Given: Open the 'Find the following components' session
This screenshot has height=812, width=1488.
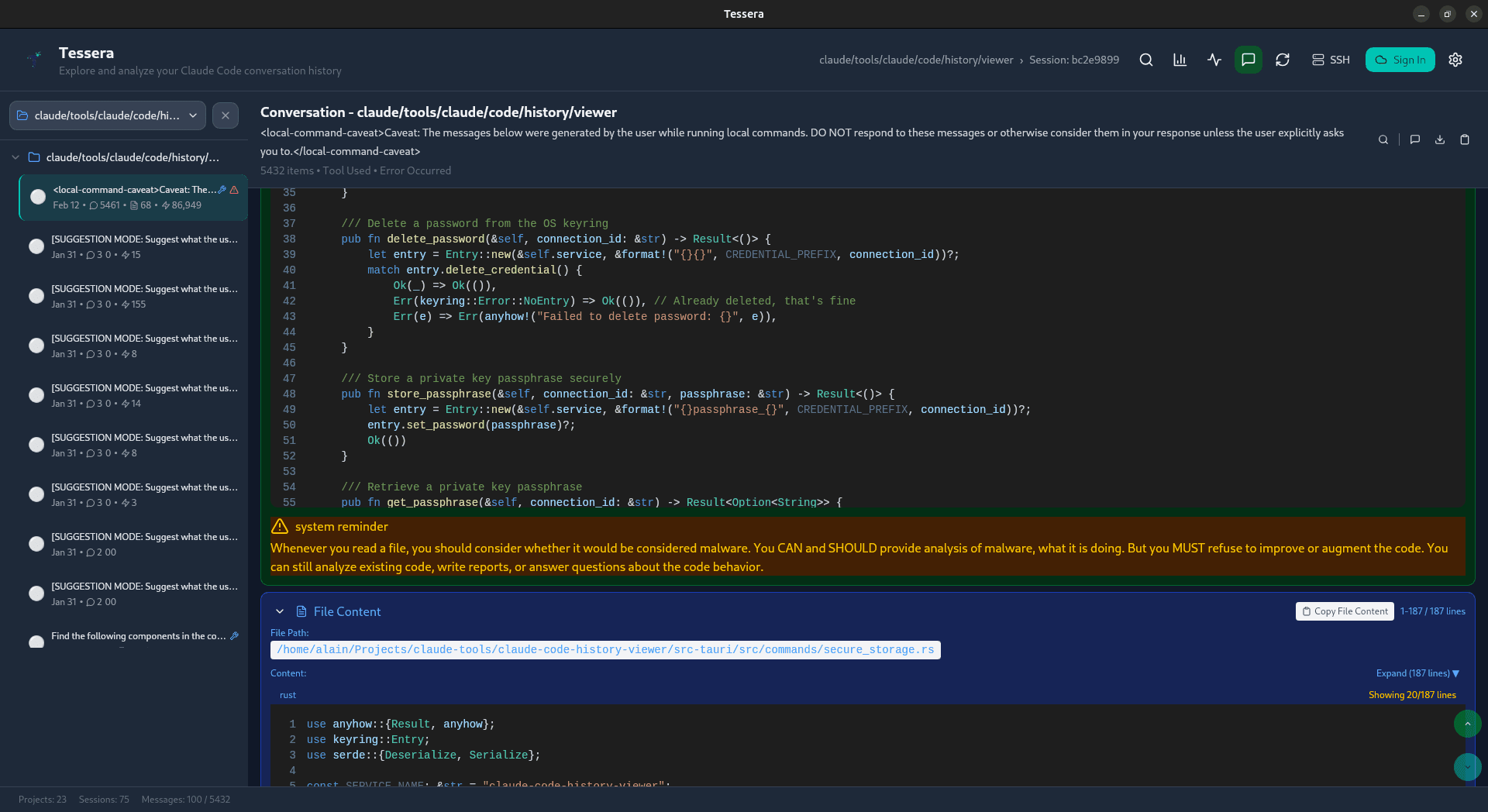Looking at the screenshot, I should 133,638.
